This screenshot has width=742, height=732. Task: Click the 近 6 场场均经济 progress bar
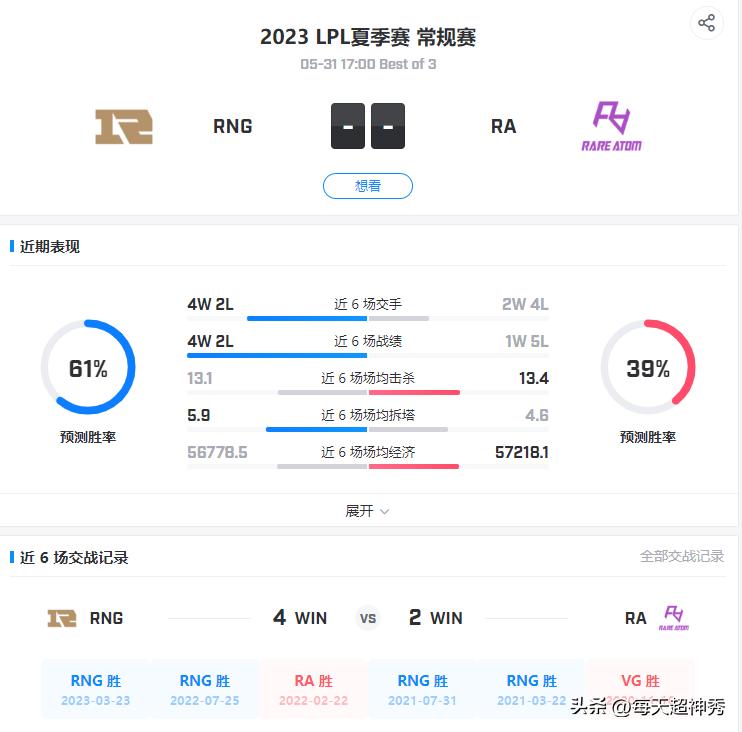click(368, 467)
